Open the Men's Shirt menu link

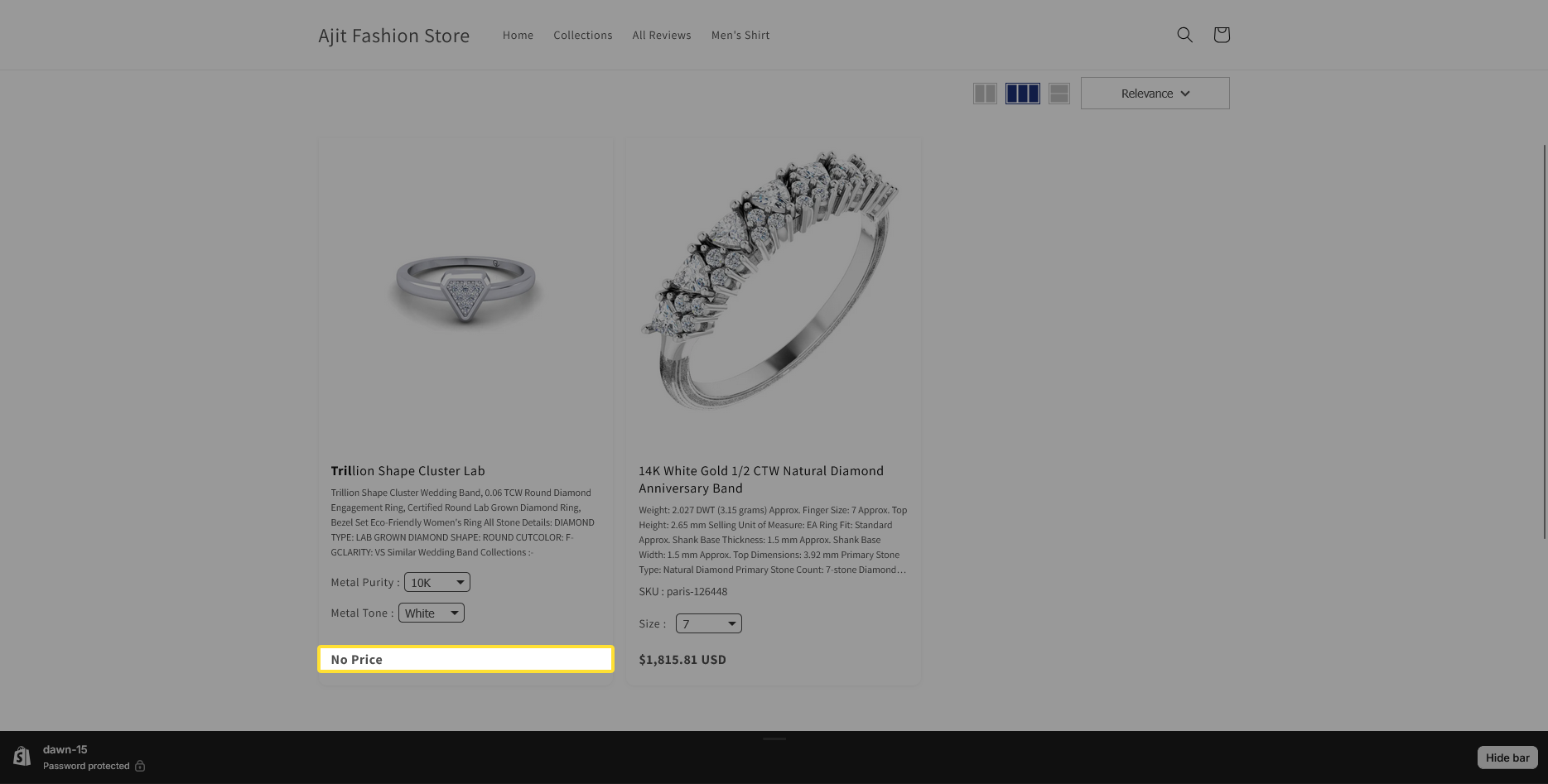740,35
